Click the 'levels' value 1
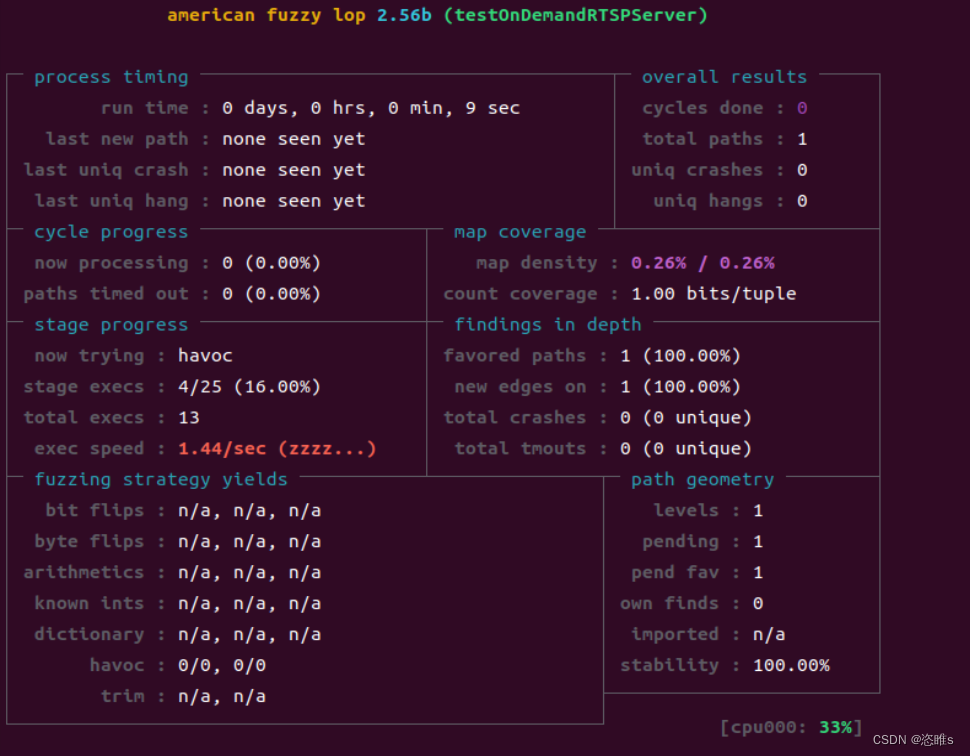The image size is (970, 756). pos(758,511)
